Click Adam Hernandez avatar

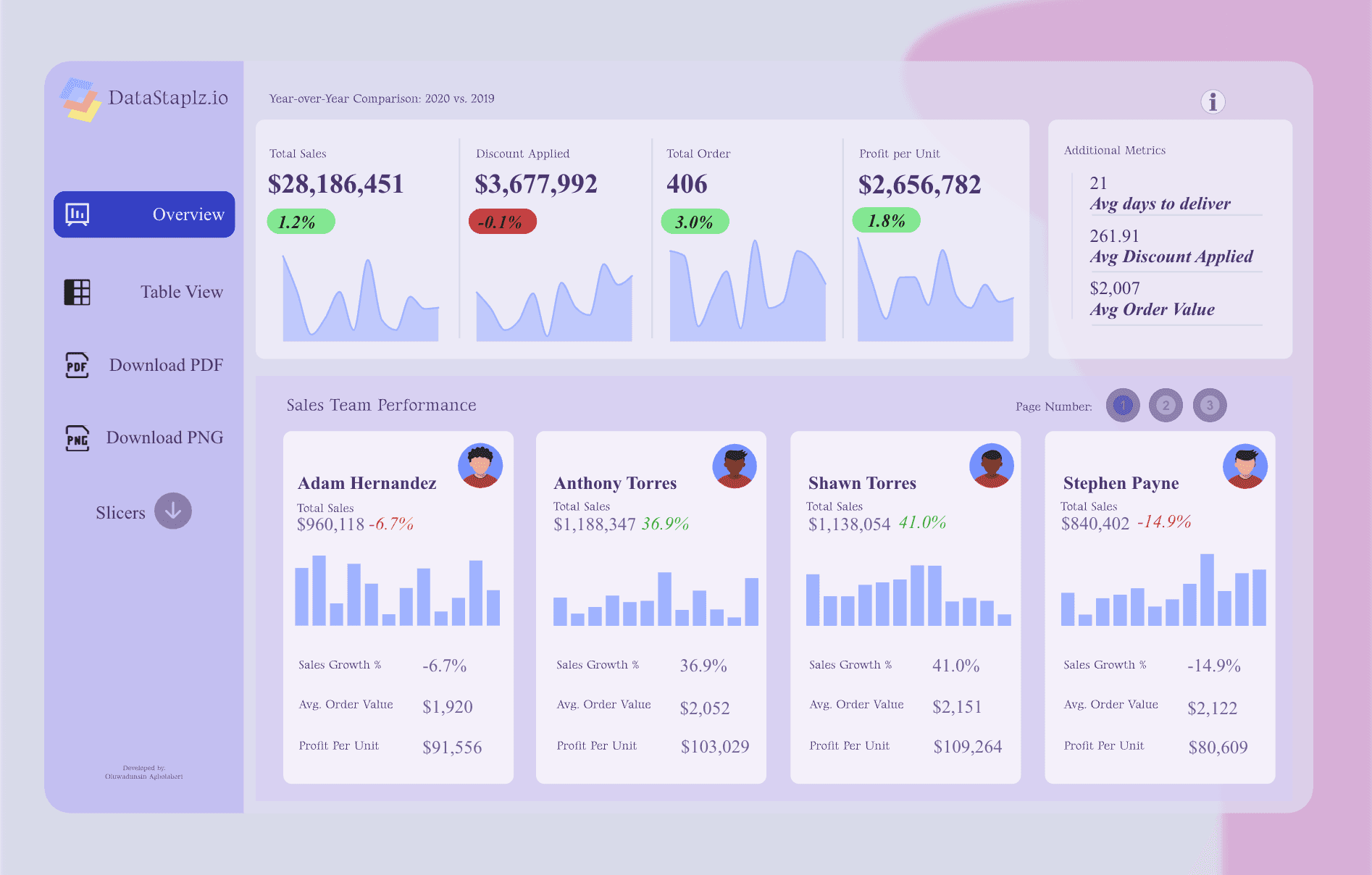(x=480, y=466)
